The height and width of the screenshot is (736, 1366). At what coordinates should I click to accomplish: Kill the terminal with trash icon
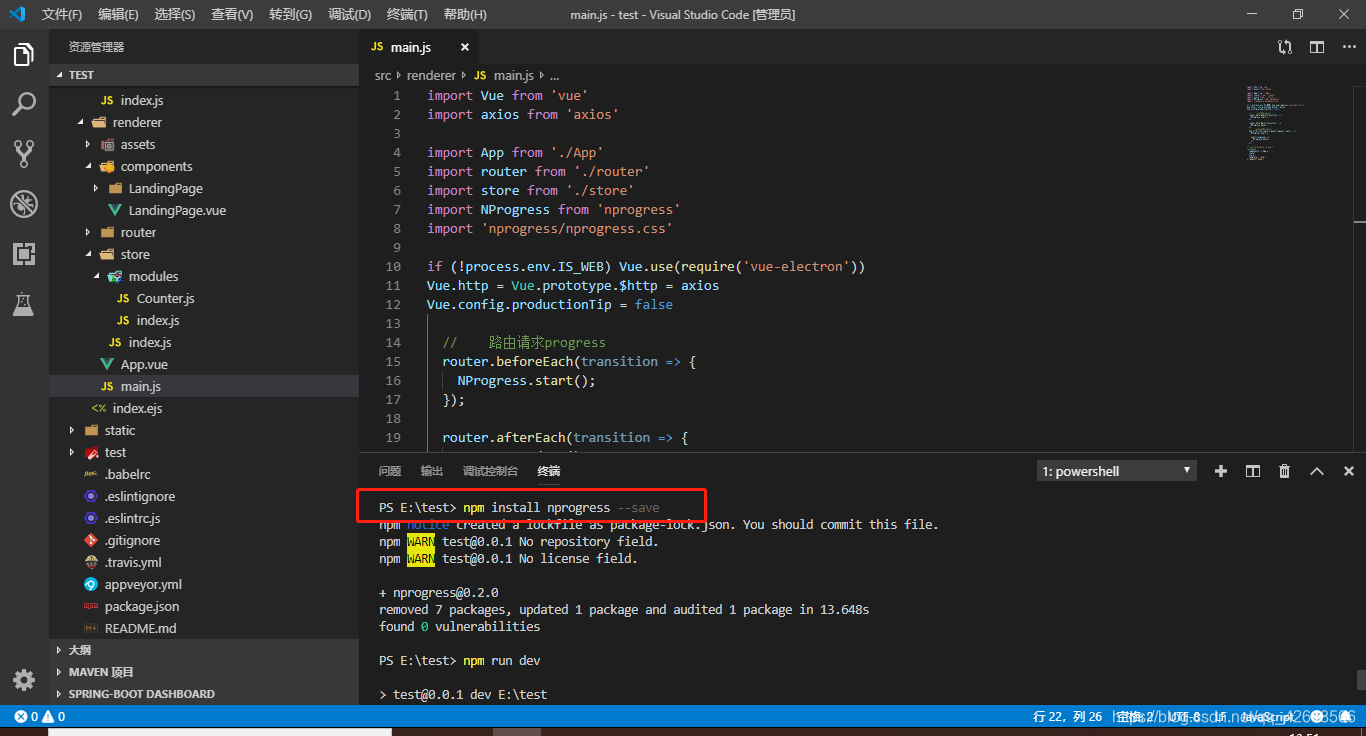[x=1285, y=471]
